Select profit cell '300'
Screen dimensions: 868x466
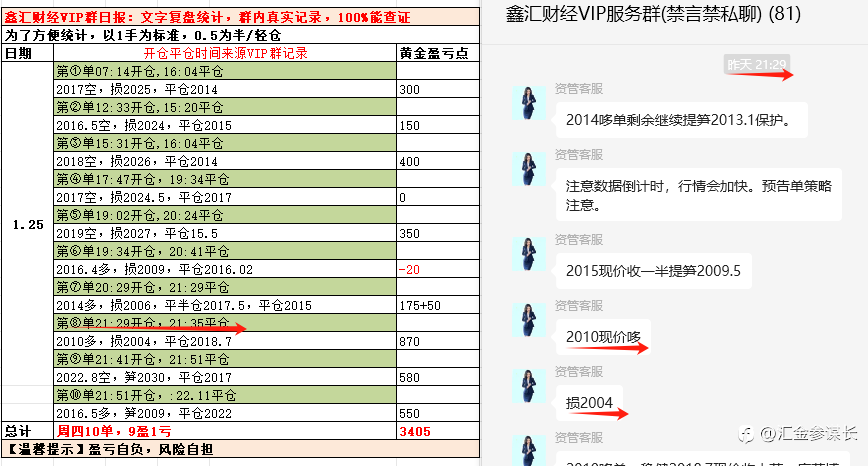(438, 89)
